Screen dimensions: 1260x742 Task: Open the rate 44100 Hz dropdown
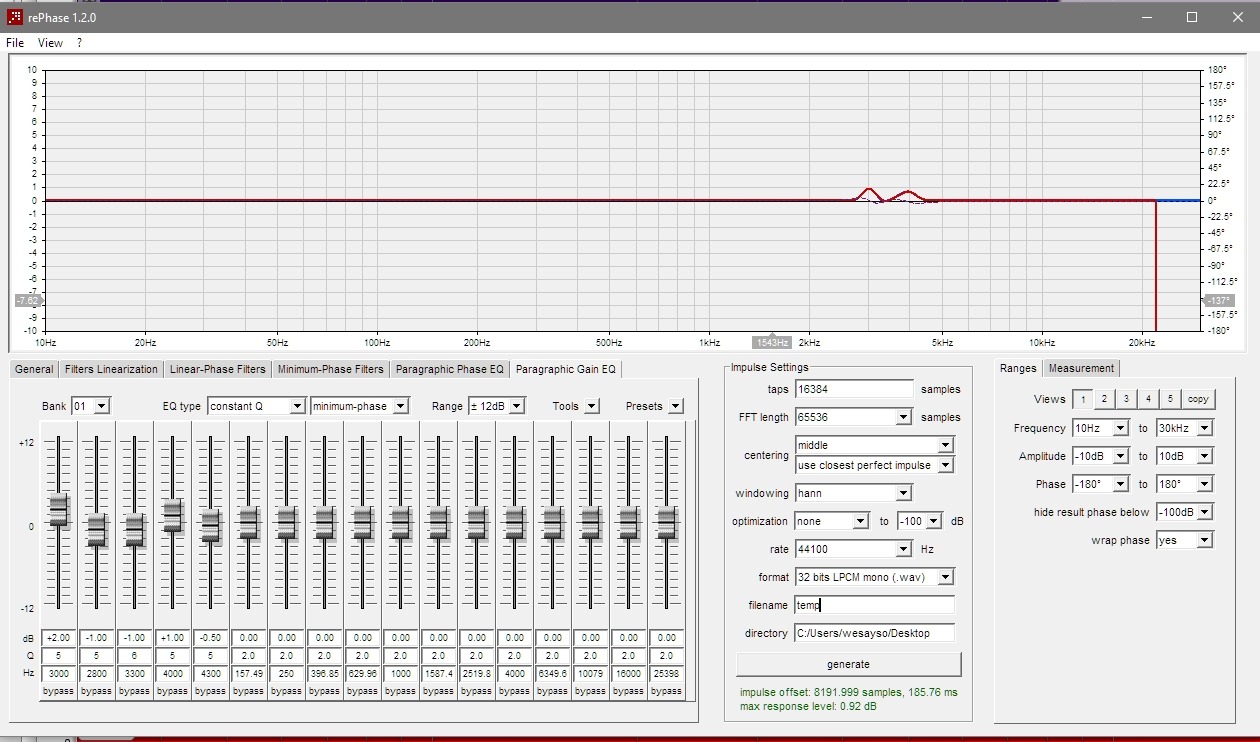[853, 549]
